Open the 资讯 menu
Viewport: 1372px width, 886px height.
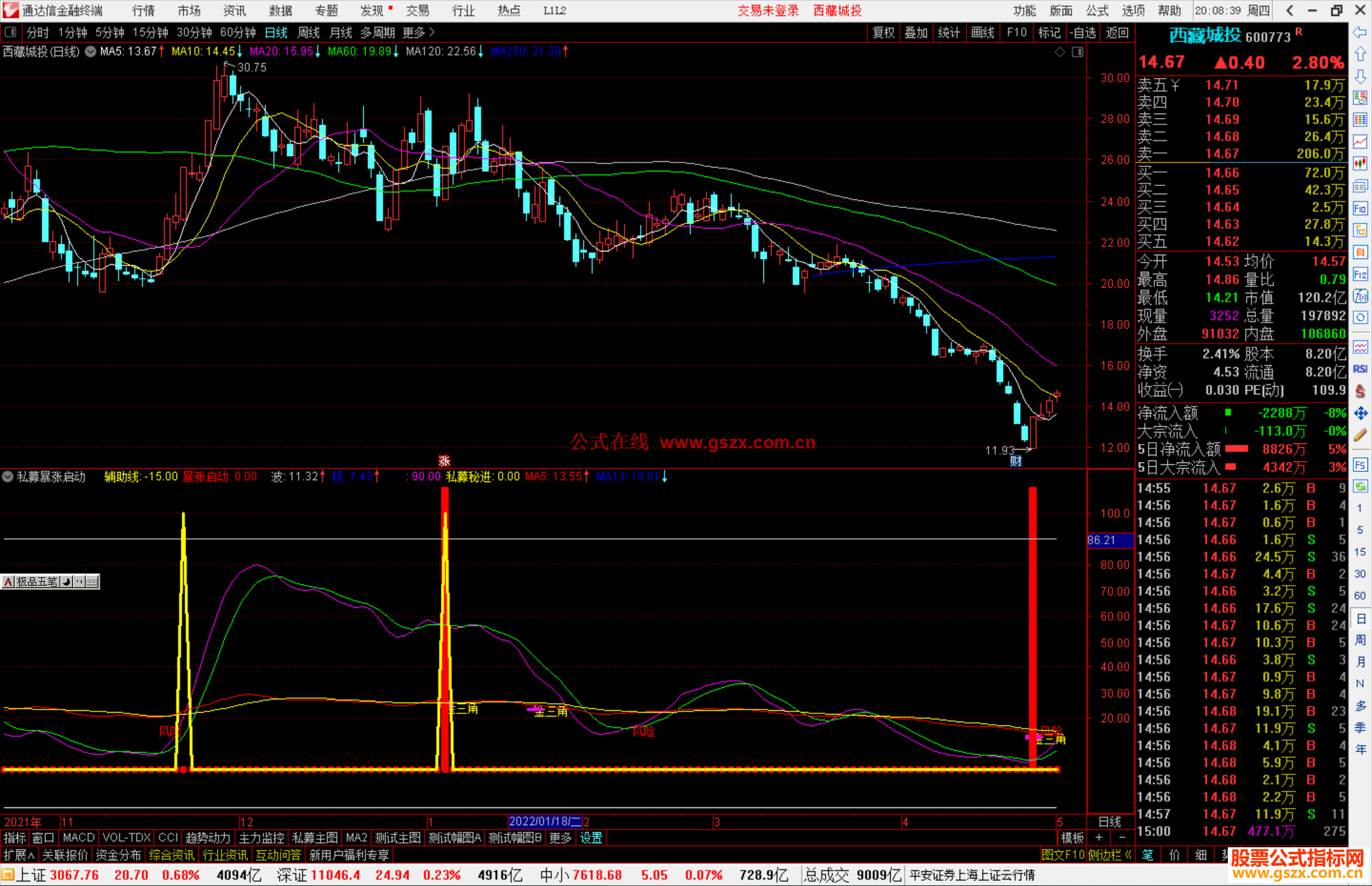234,11
